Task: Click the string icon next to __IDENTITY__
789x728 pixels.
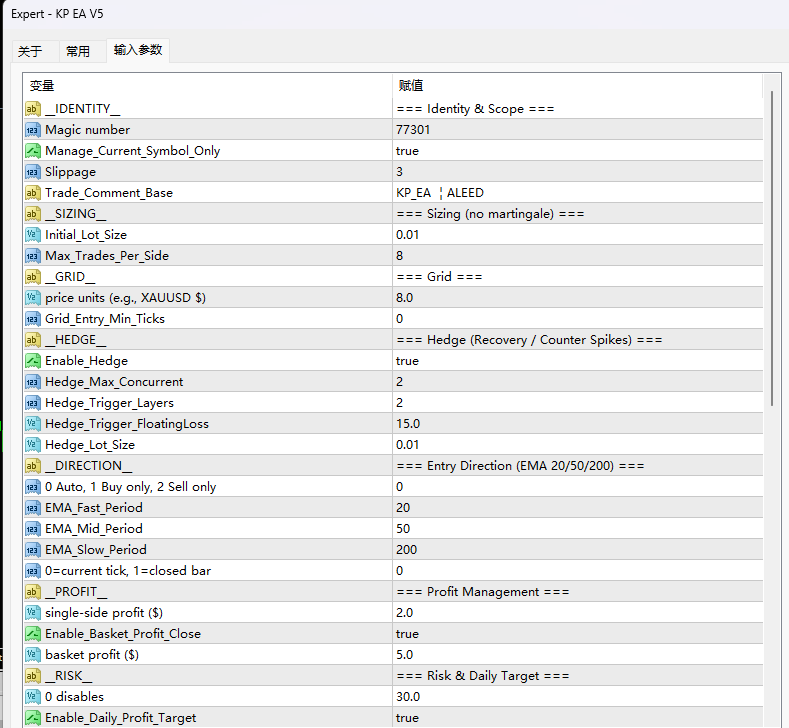Action: click(x=32, y=109)
